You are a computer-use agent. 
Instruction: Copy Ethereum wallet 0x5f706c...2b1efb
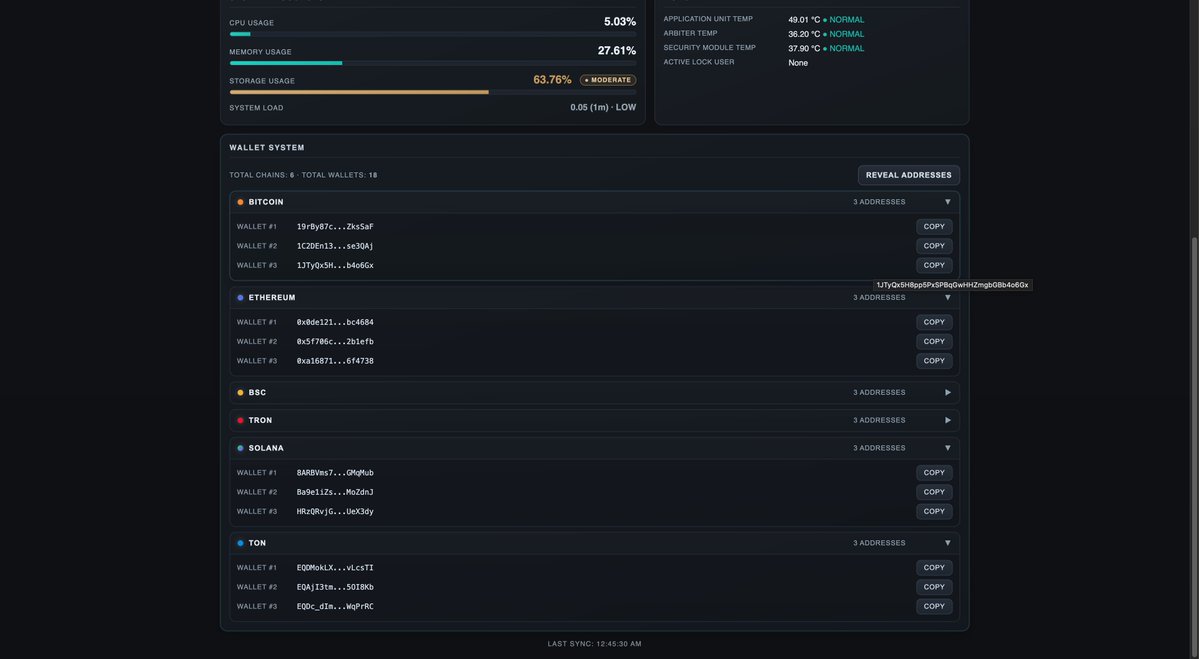pos(934,342)
